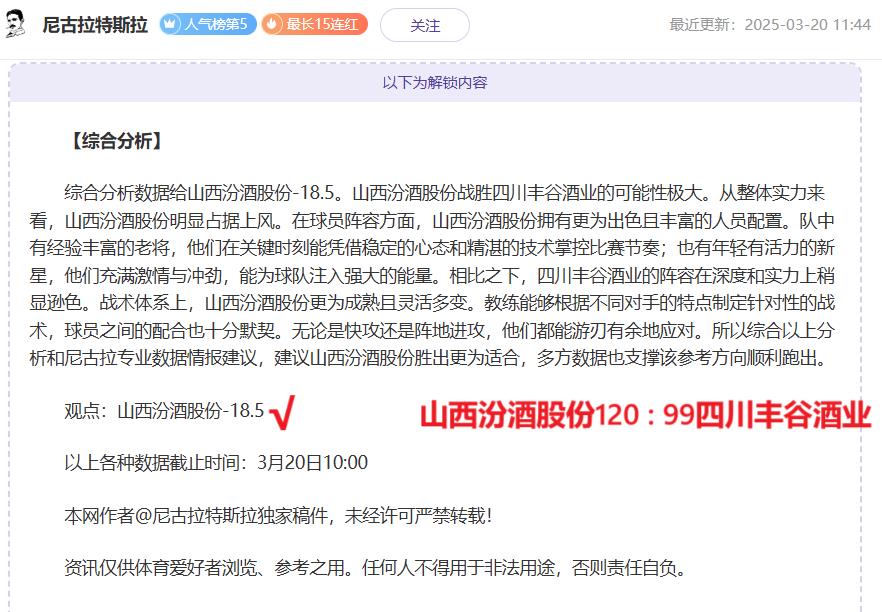Open the author avatar of 尼古拉特斯拉
The height and width of the screenshot is (612, 882).
coord(15,24)
